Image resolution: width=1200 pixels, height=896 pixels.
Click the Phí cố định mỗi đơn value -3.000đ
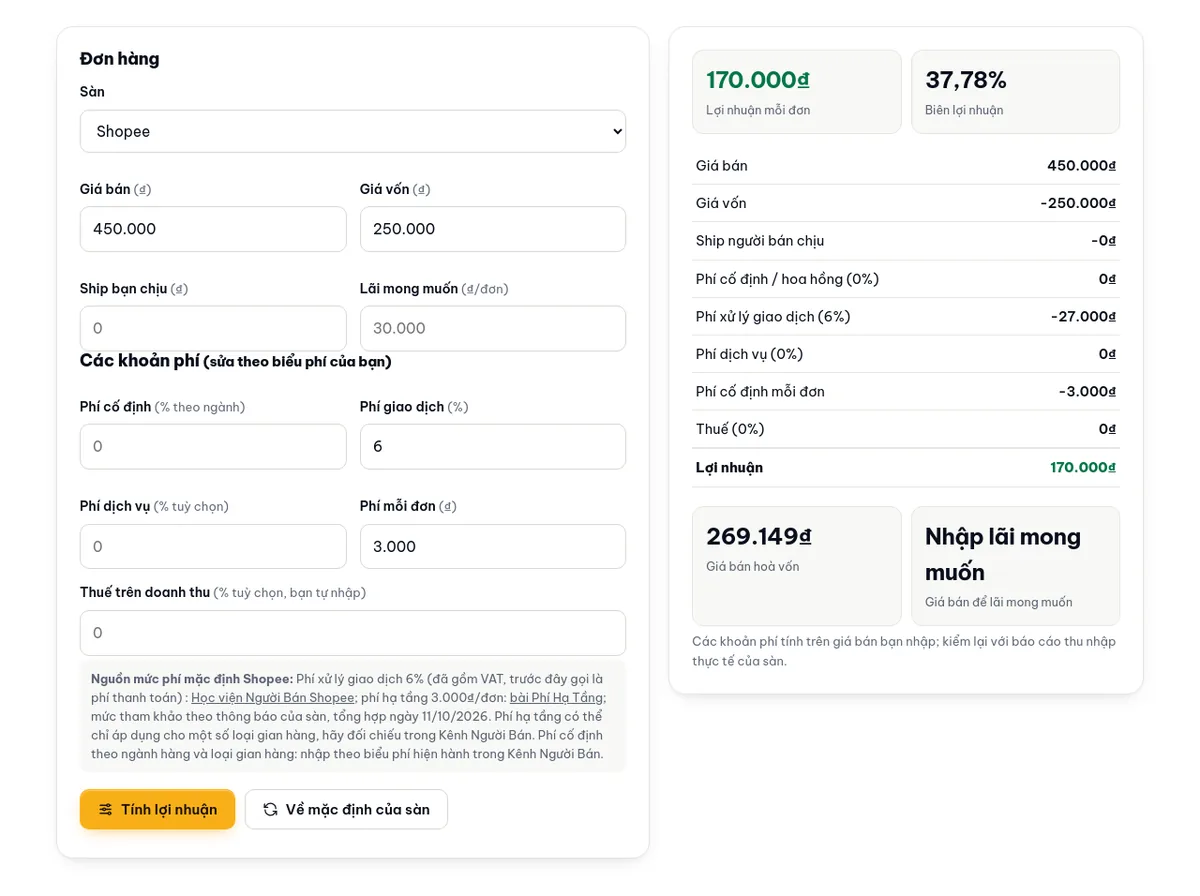(x=1087, y=392)
